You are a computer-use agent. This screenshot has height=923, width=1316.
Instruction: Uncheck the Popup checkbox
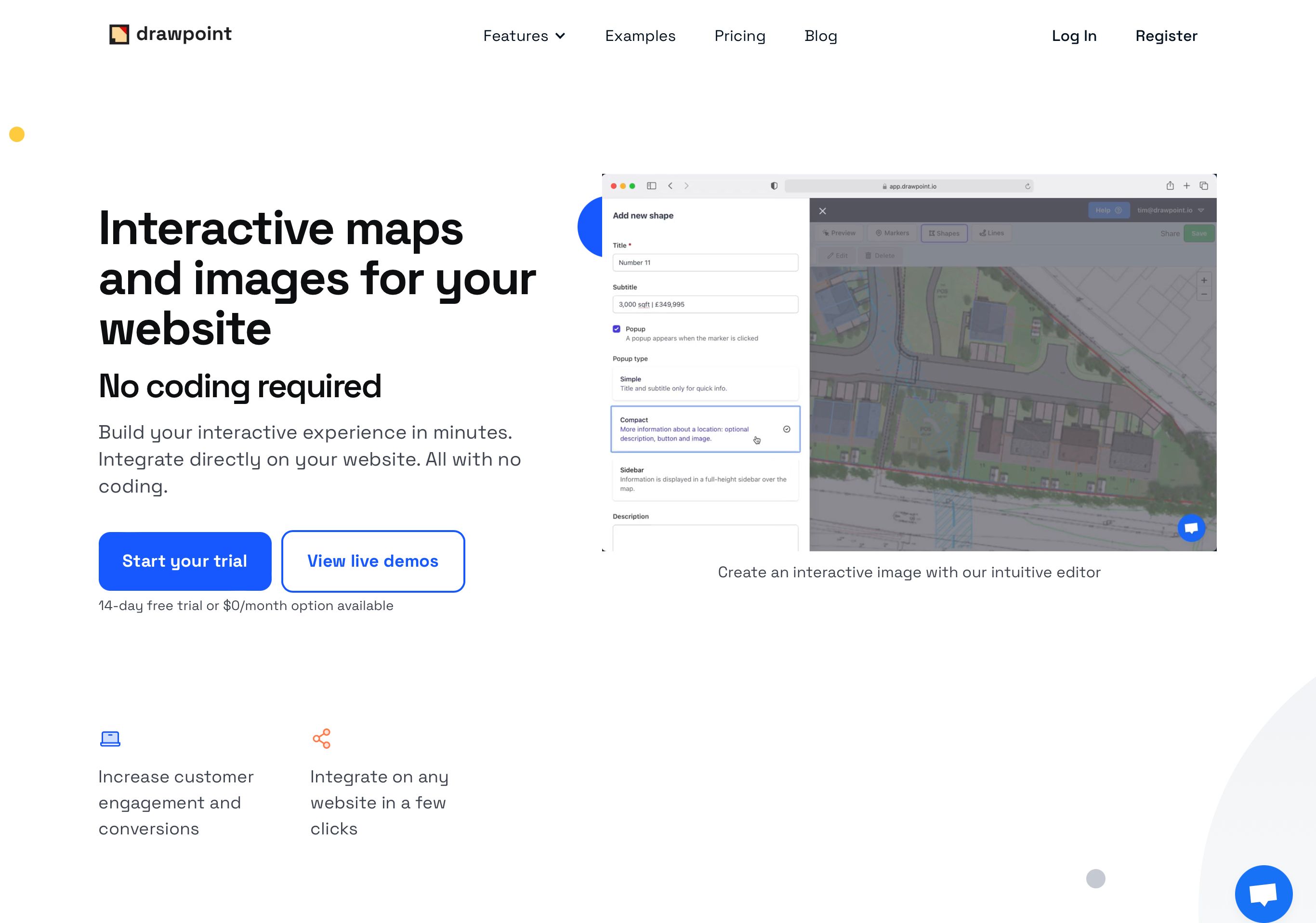pyautogui.click(x=617, y=328)
